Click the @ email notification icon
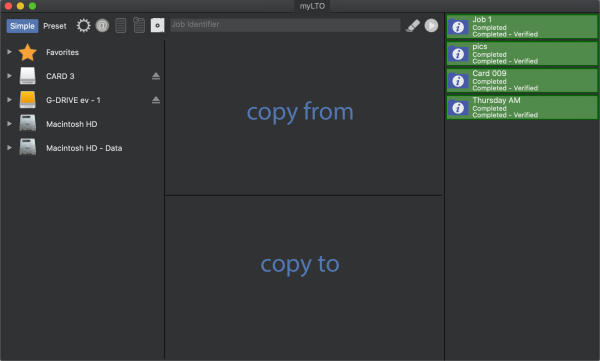 [x=102, y=26]
